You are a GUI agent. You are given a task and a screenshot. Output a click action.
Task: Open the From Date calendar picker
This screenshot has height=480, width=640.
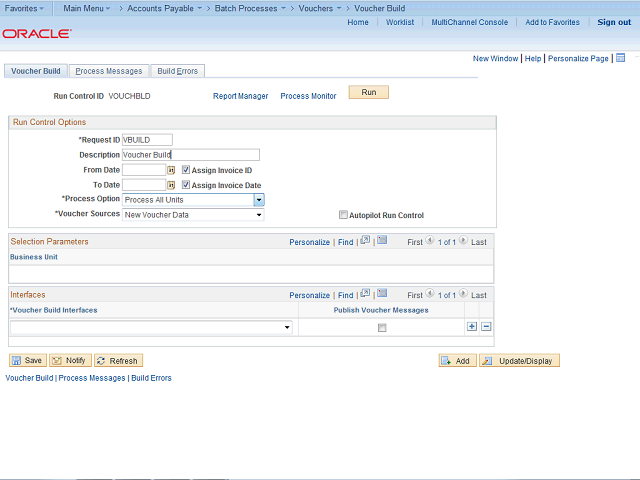point(171,170)
